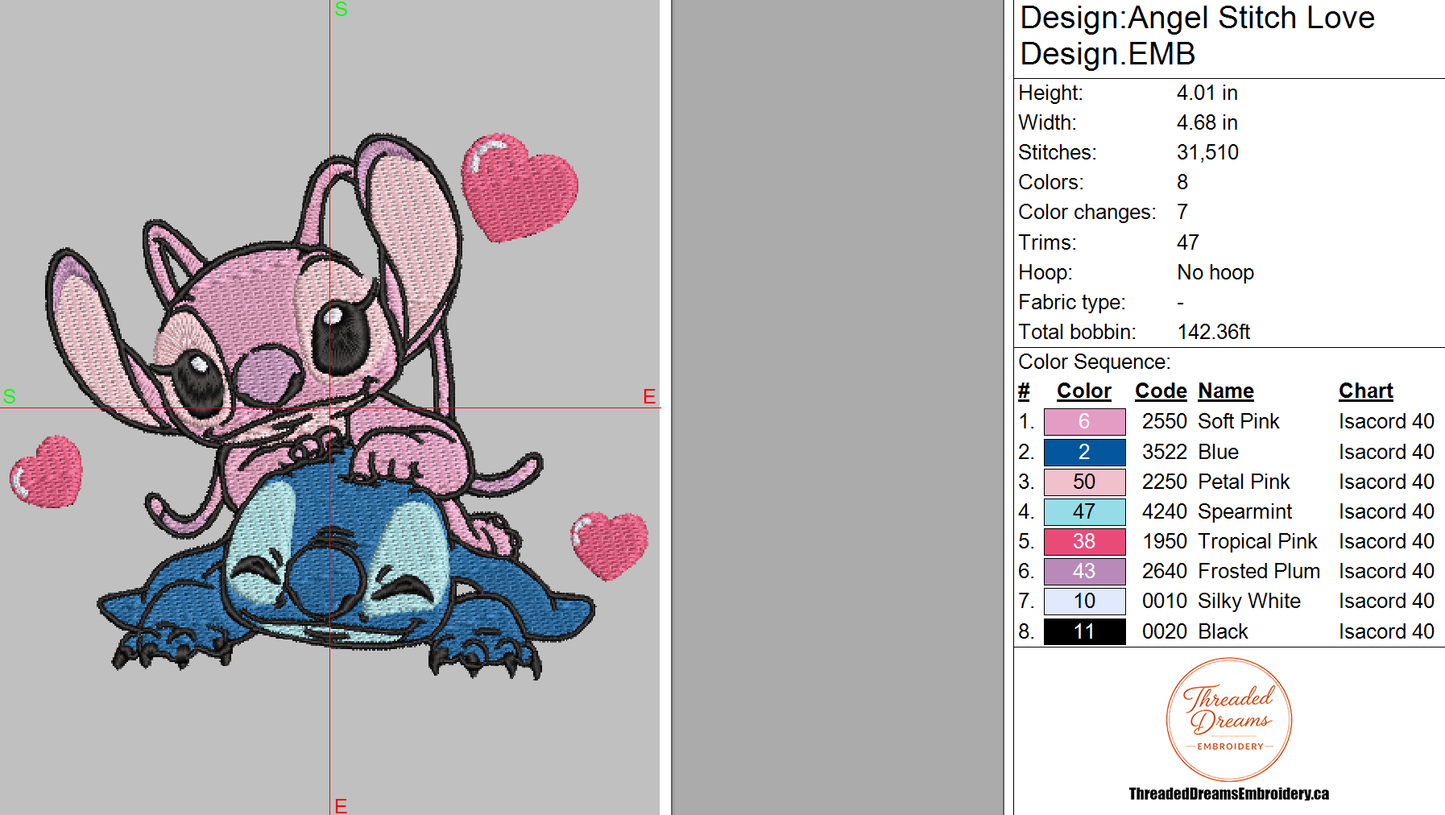This screenshot has width=1445, height=815.
Task: Click the Soft Pink color swatch numbered 6
Action: coord(1084,422)
